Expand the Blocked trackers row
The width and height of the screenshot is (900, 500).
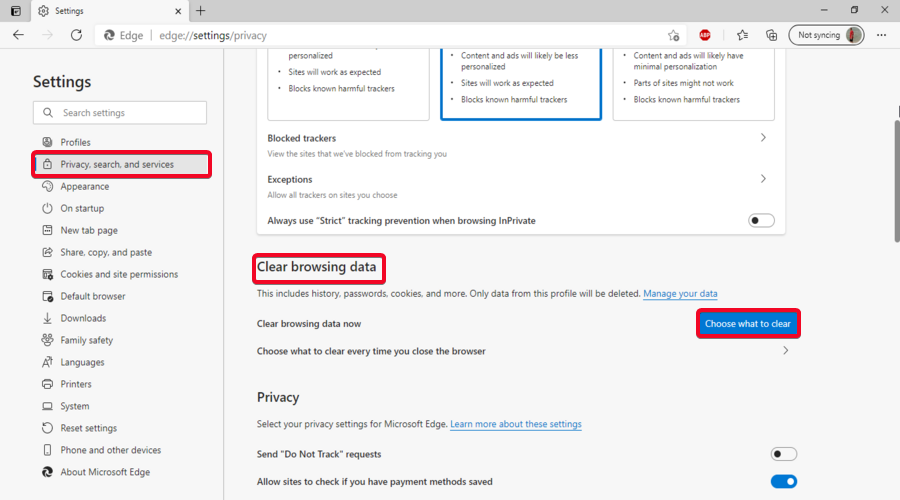[x=763, y=138]
